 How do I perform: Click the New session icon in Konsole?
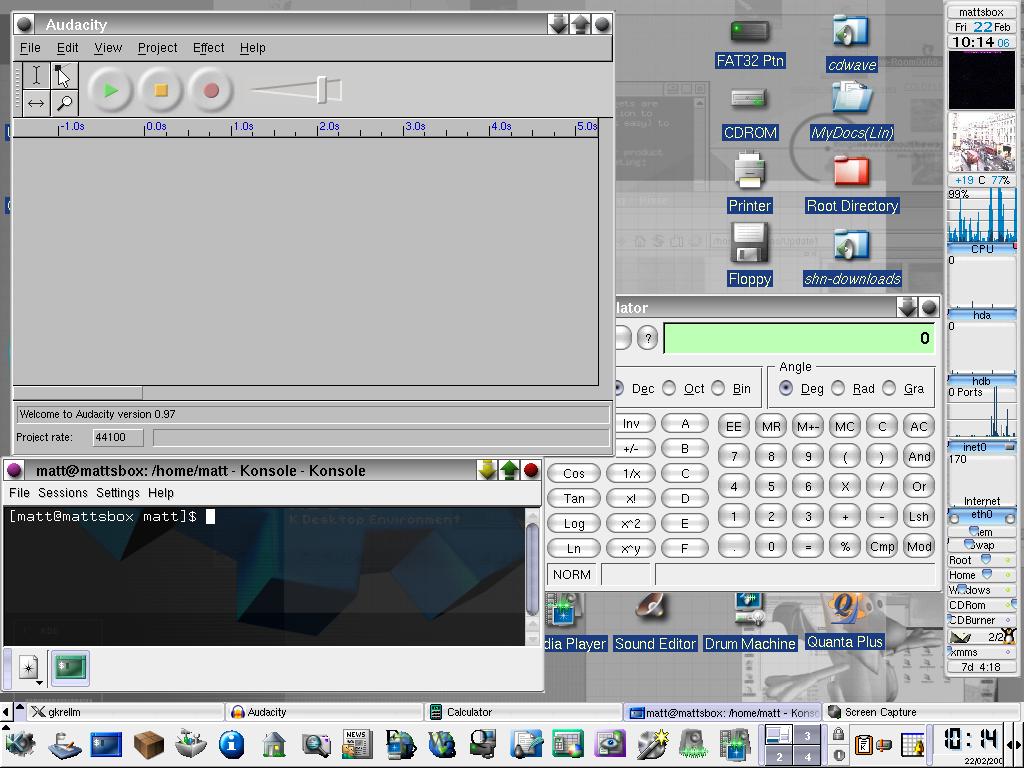point(29,668)
